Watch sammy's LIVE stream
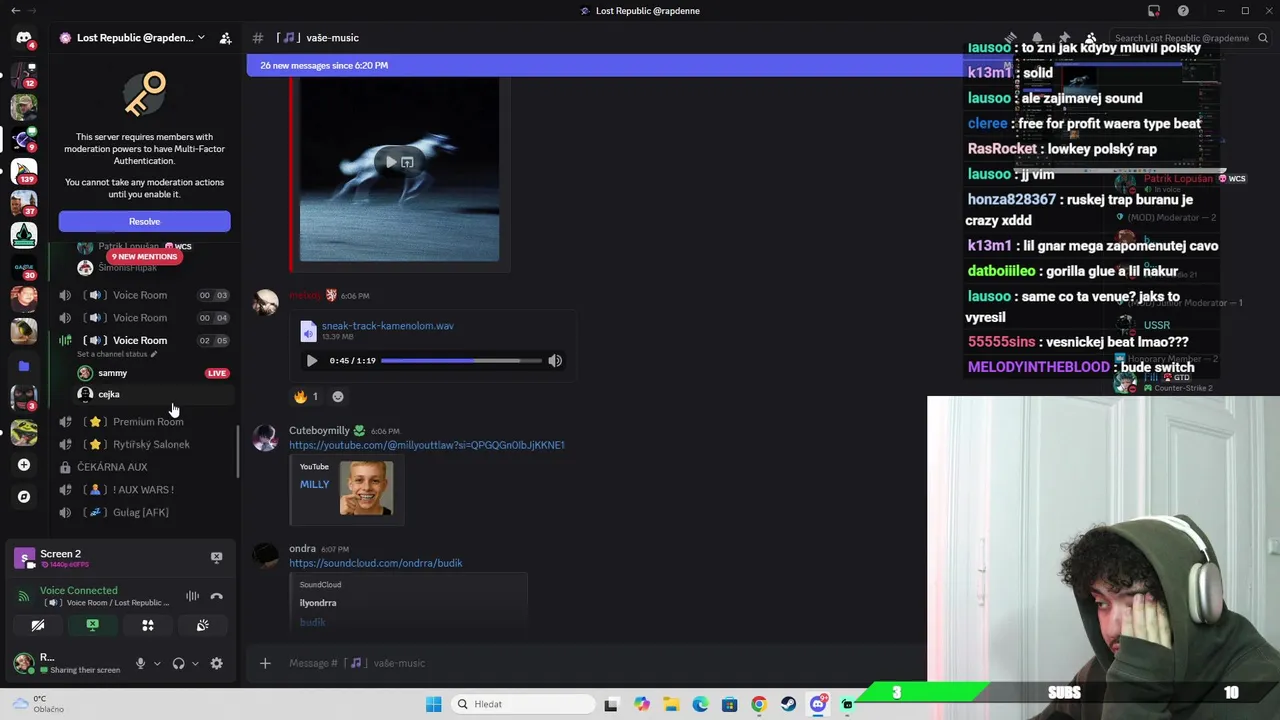The width and height of the screenshot is (1280, 720). coord(217,373)
